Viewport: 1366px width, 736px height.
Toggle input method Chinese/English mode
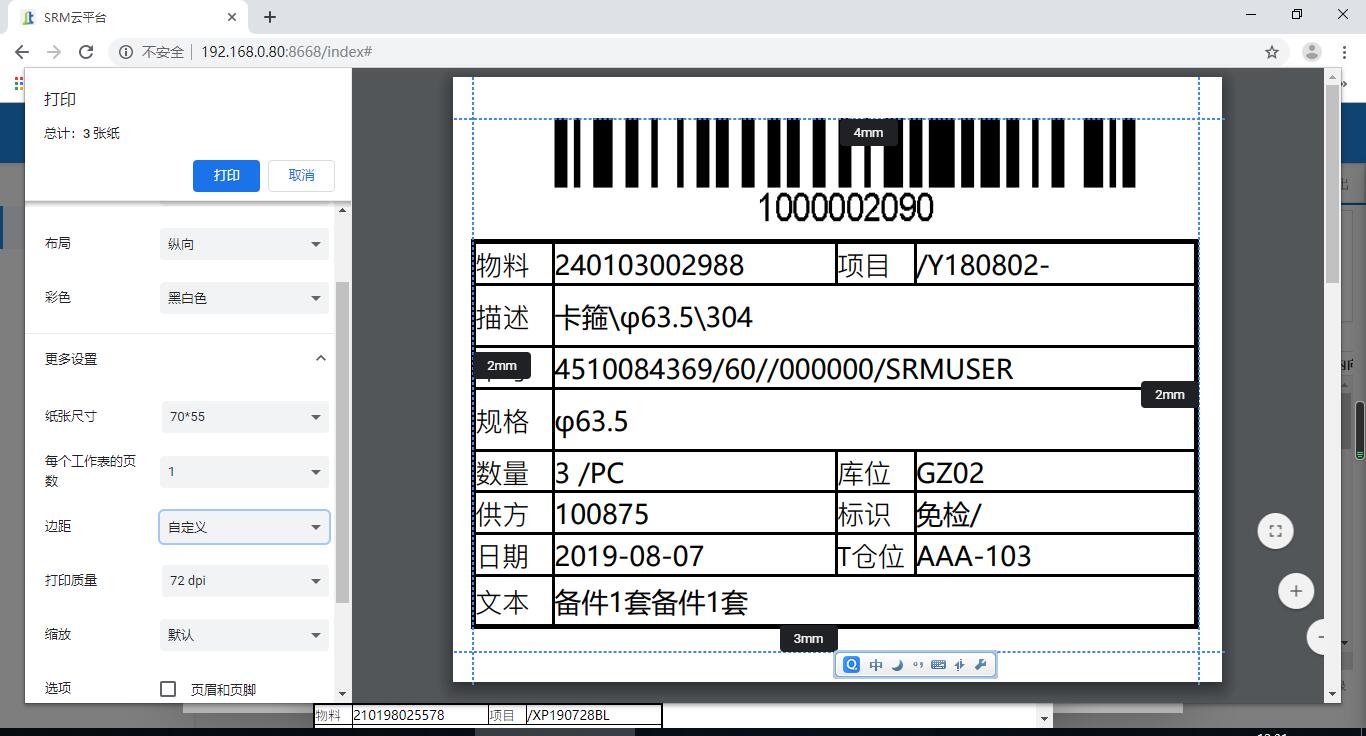tap(876, 665)
